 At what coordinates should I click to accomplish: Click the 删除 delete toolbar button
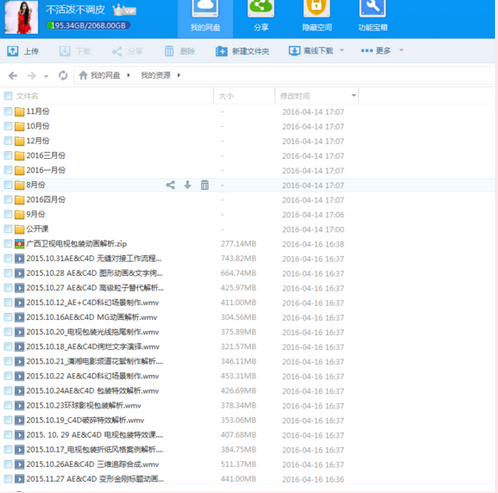[x=179, y=51]
